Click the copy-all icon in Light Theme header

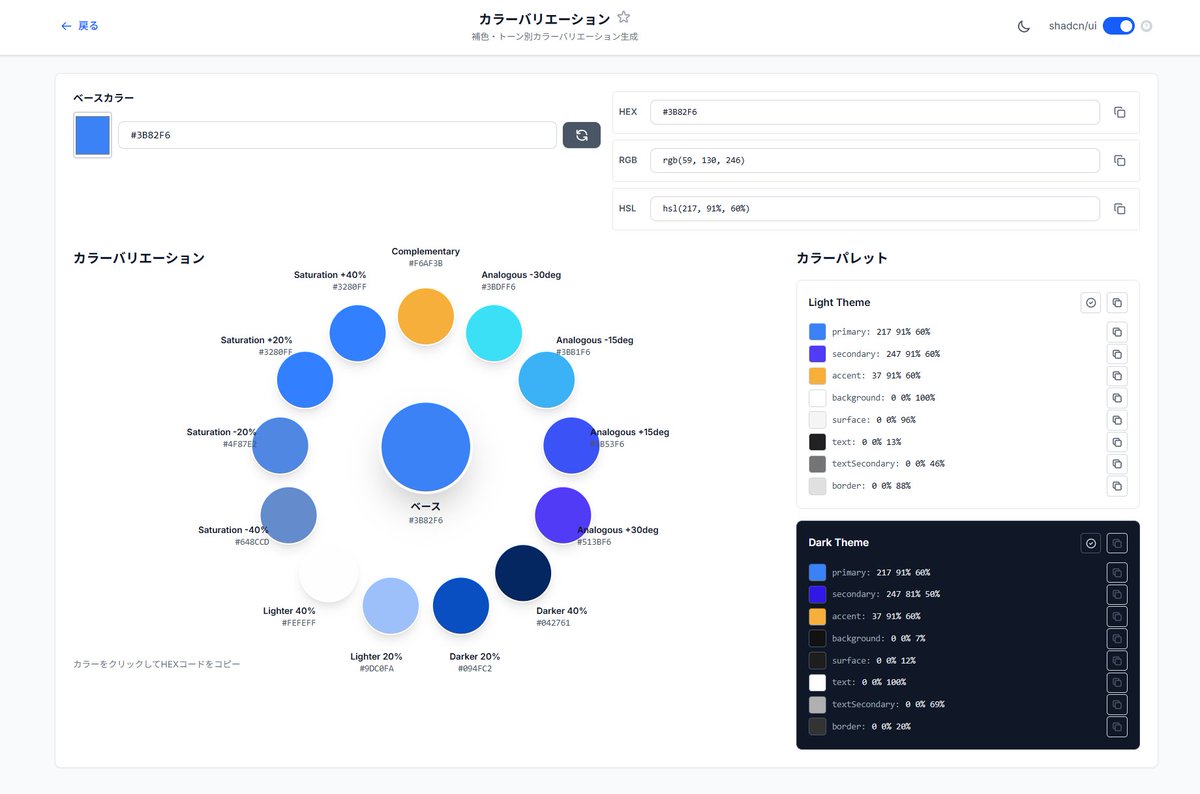tap(1117, 302)
